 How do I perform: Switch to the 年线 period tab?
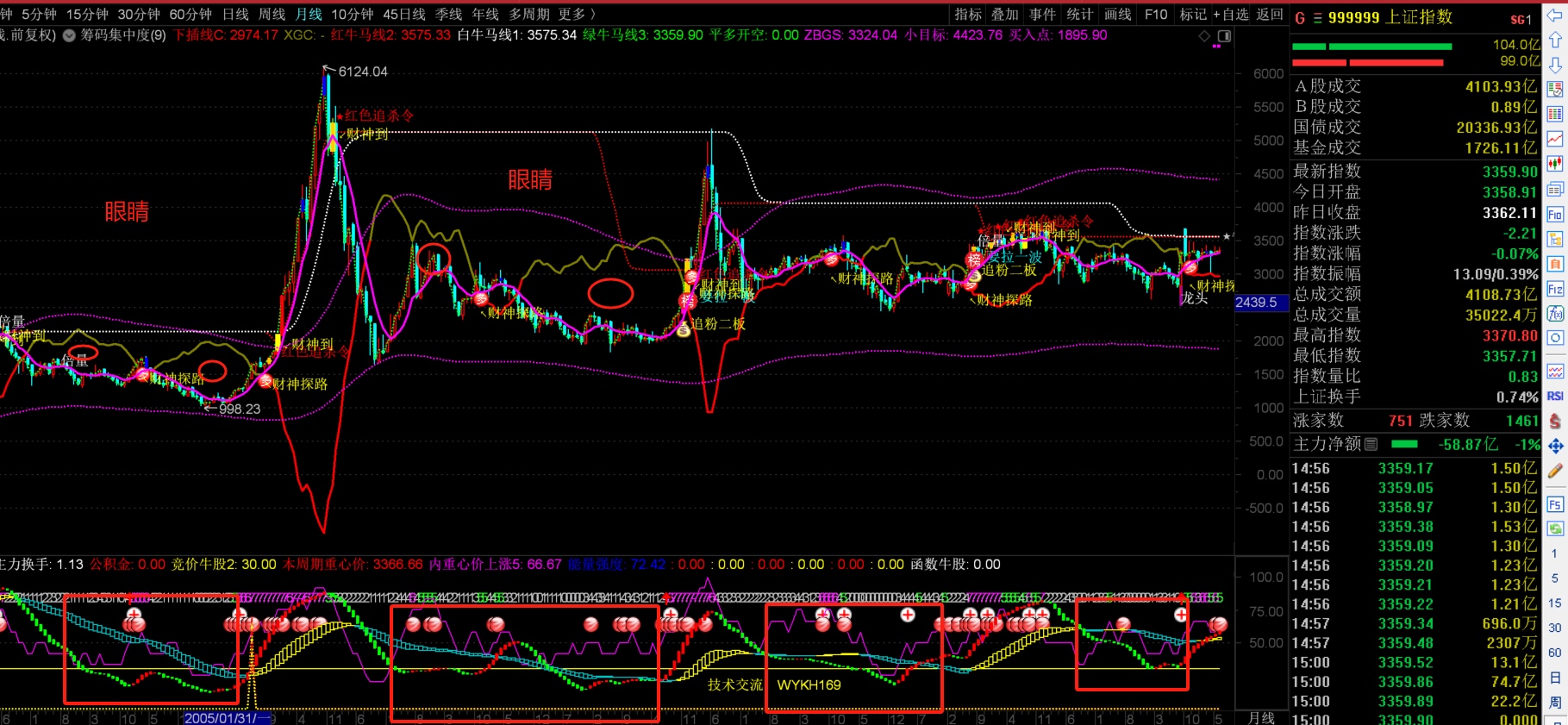click(485, 15)
